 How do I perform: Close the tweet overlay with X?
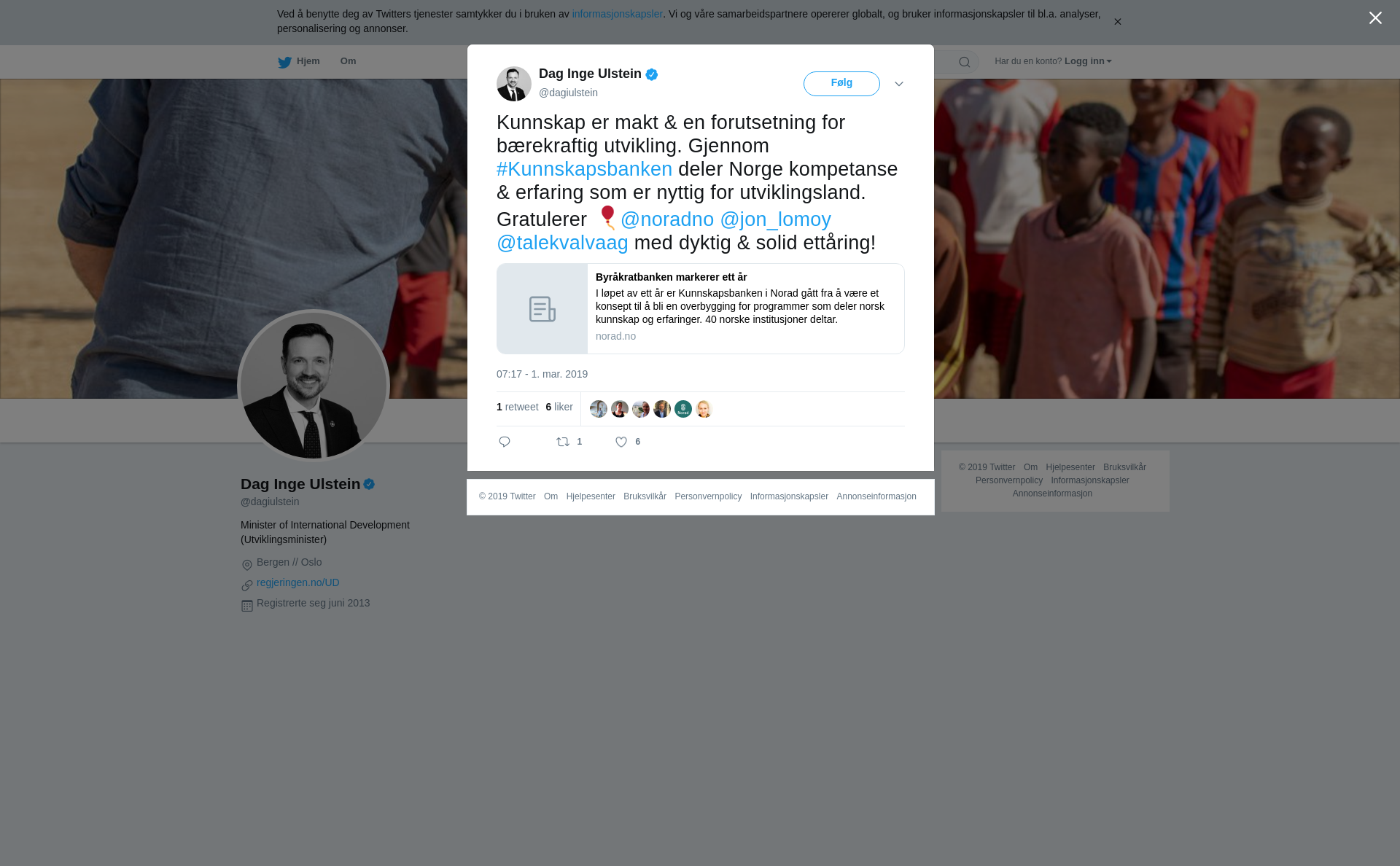1375,18
